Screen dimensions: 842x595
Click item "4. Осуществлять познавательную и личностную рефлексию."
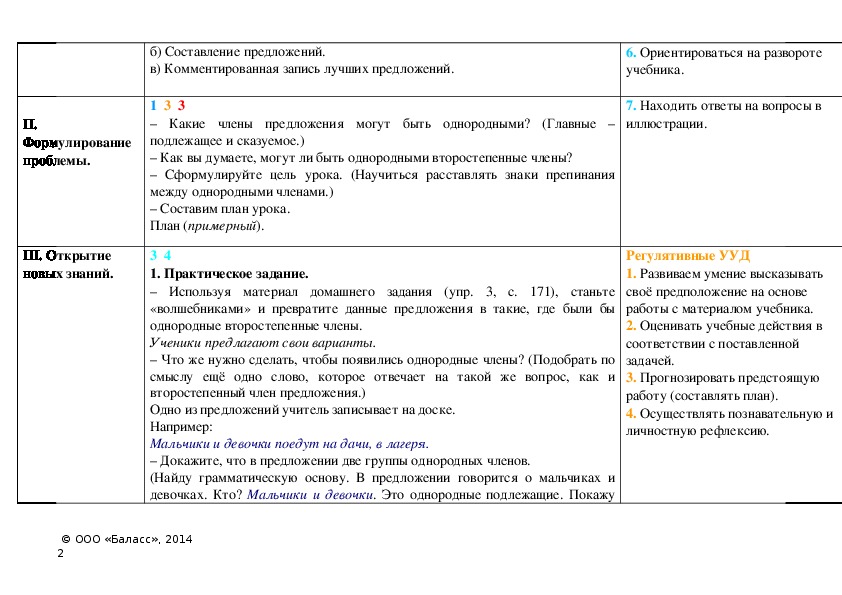(x=729, y=423)
